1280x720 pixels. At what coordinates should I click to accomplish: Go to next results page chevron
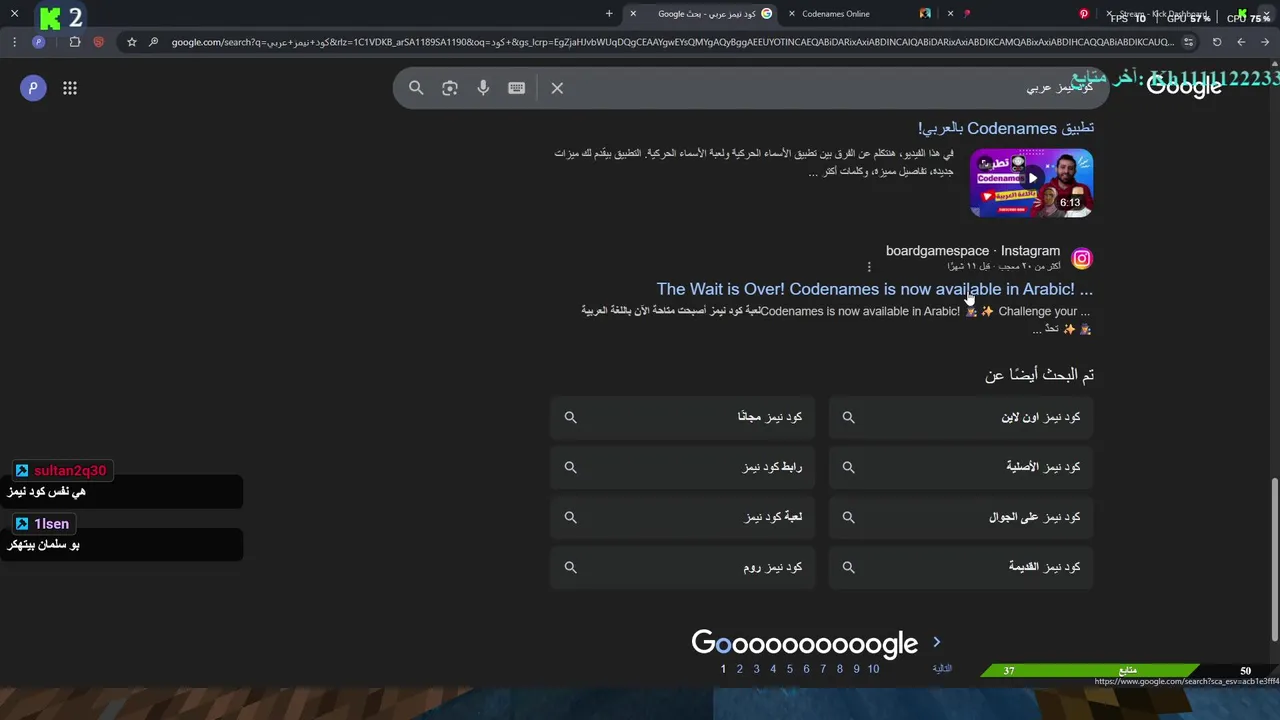tap(937, 642)
